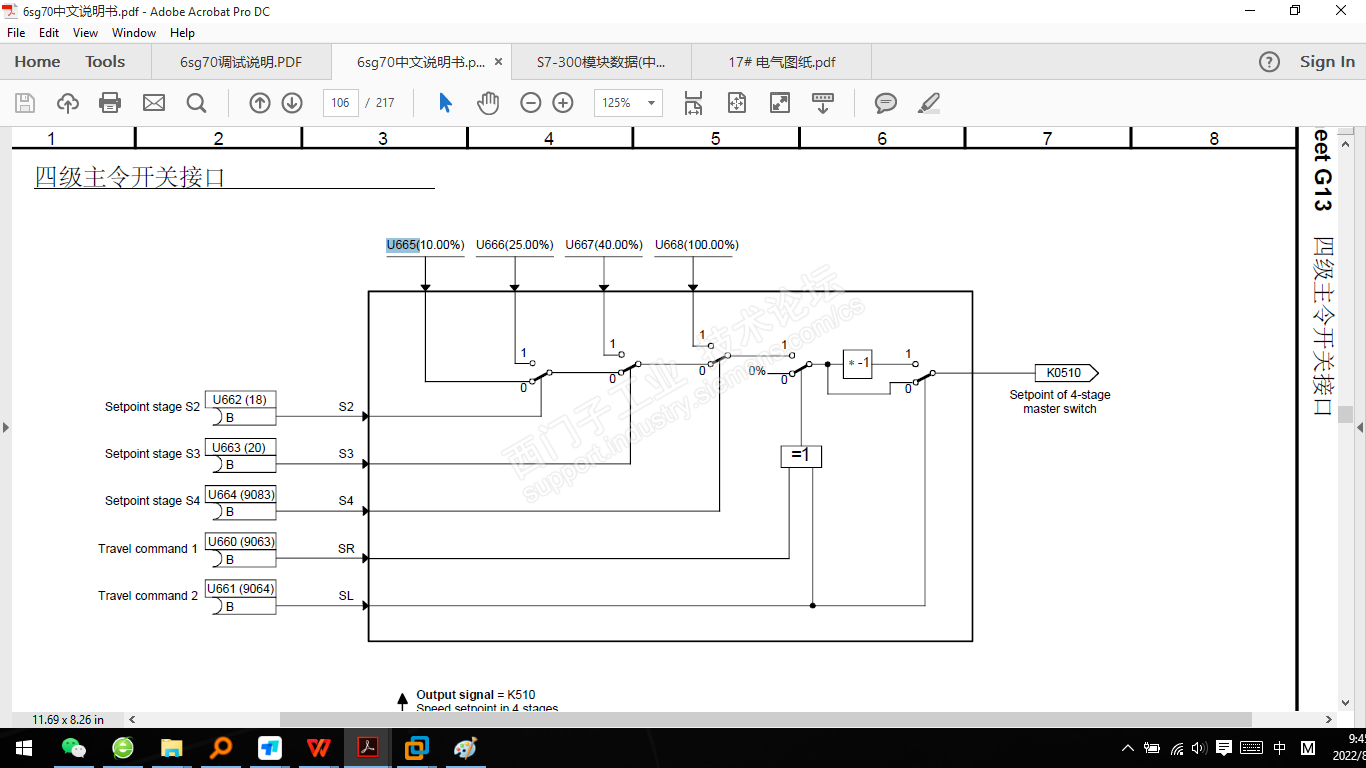Click the read mode keyboard-arrow icon

pyautogui.click(x=823, y=103)
